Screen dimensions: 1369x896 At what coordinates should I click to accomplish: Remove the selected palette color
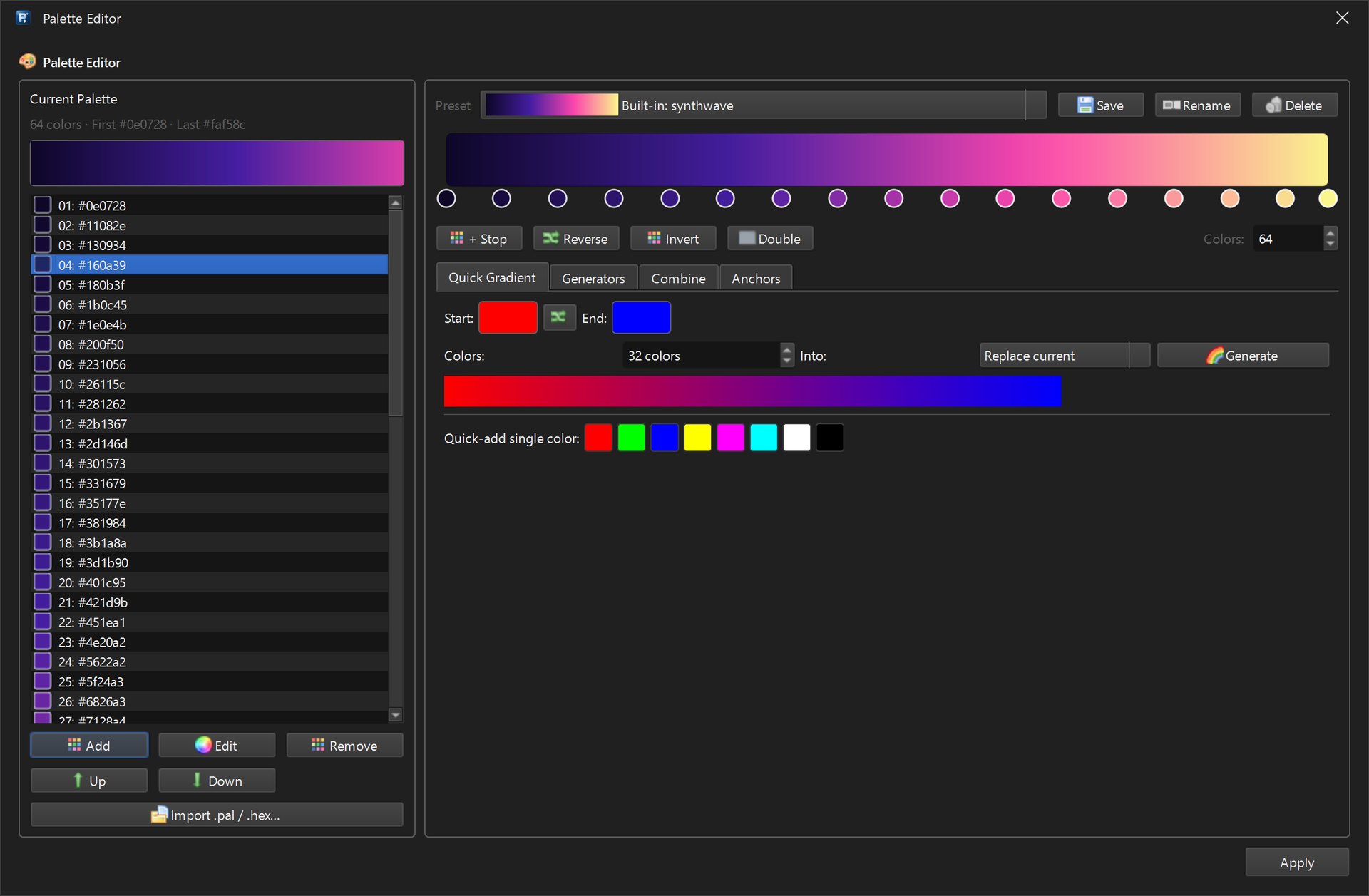click(344, 746)
